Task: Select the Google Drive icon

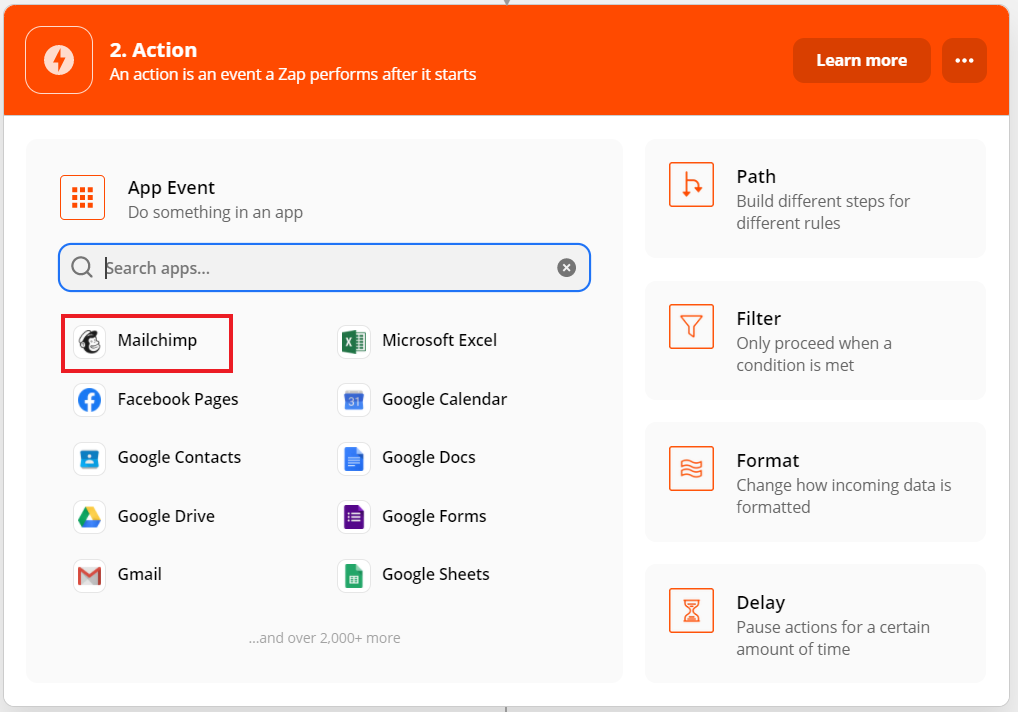Action: tap(90, 517)
